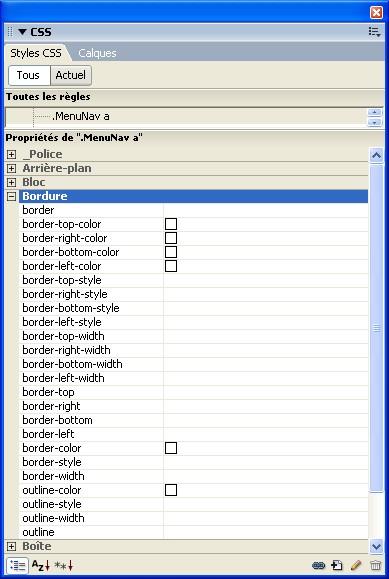Click the New CSS Rule icon
The image size is (389, 579).
click(x=337, y=565)
